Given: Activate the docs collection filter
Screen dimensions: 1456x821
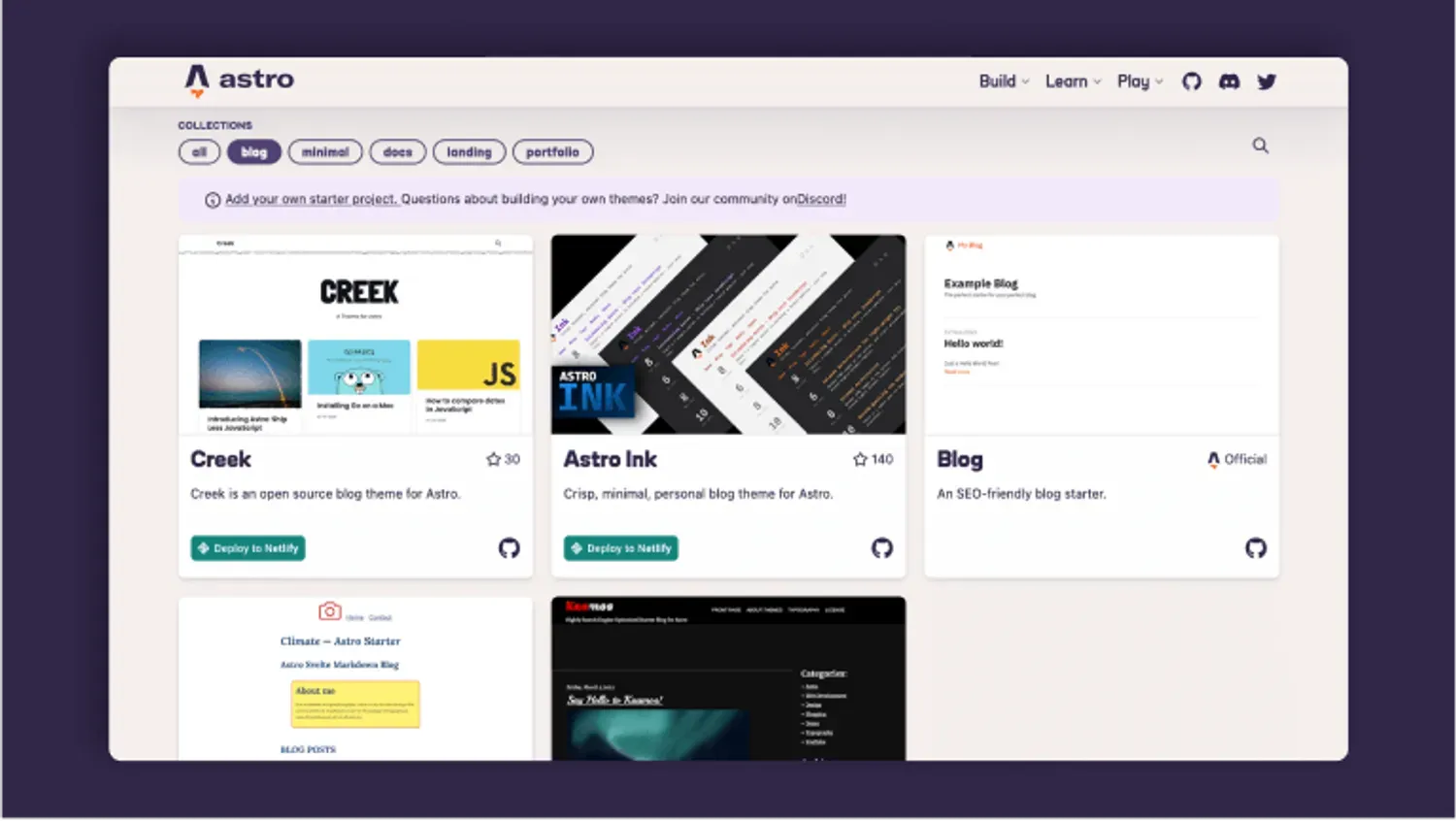Looking at the screenshot, I should coord(397,151).
